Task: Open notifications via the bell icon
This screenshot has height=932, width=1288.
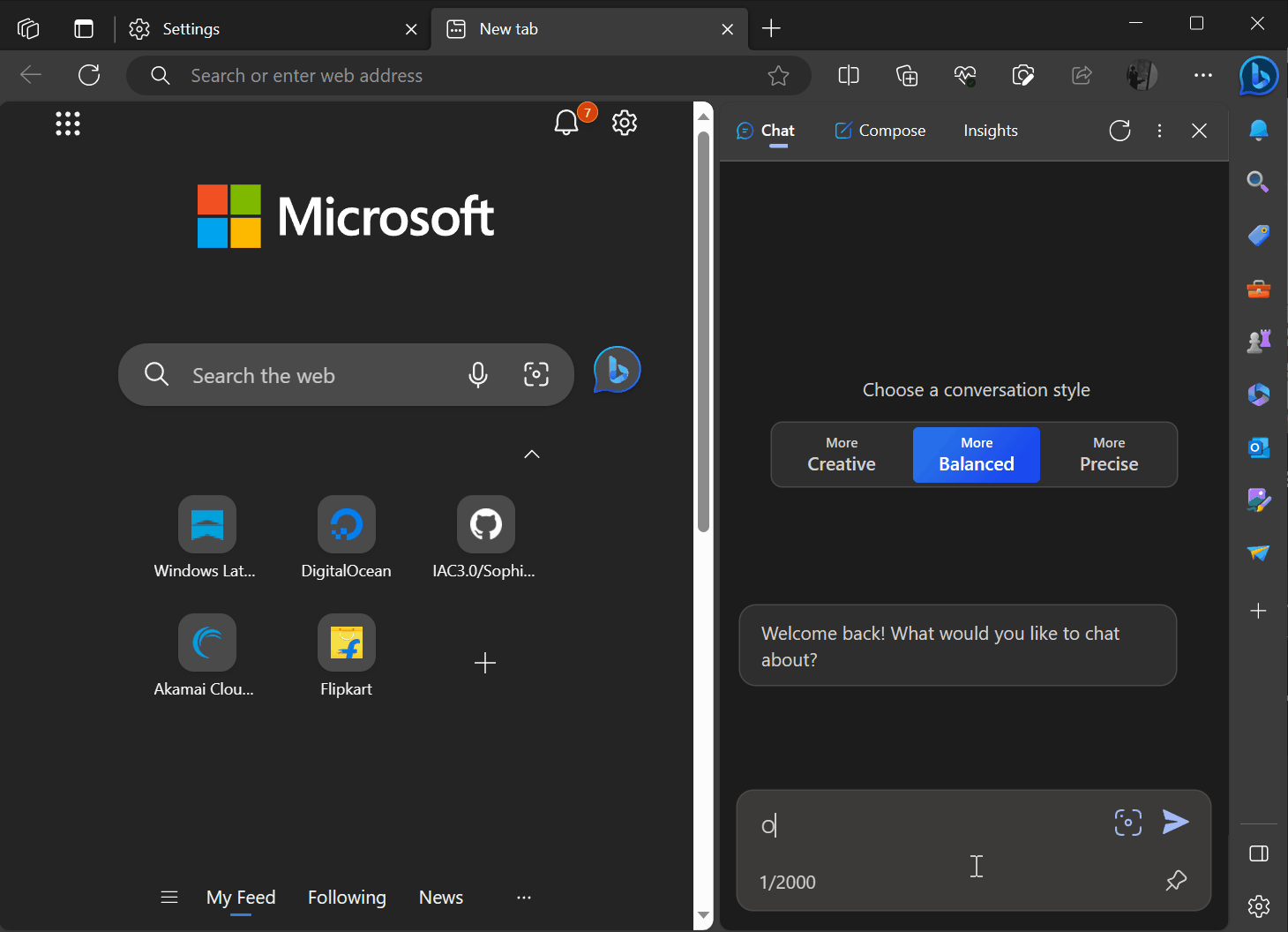Action: (x=566, y=123)
